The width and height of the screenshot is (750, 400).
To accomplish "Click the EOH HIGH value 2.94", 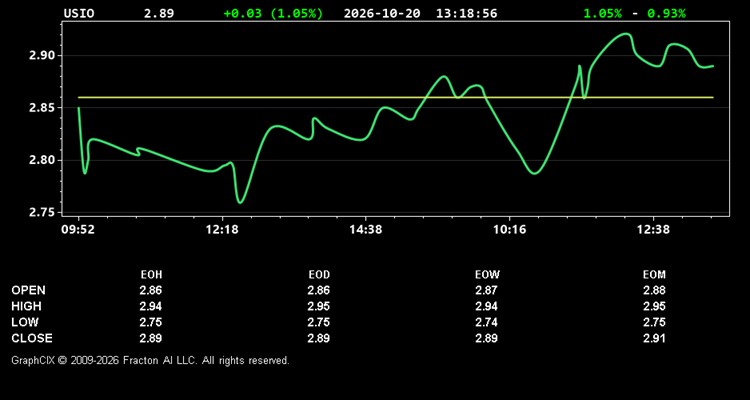I will click(x=151, y=306).
